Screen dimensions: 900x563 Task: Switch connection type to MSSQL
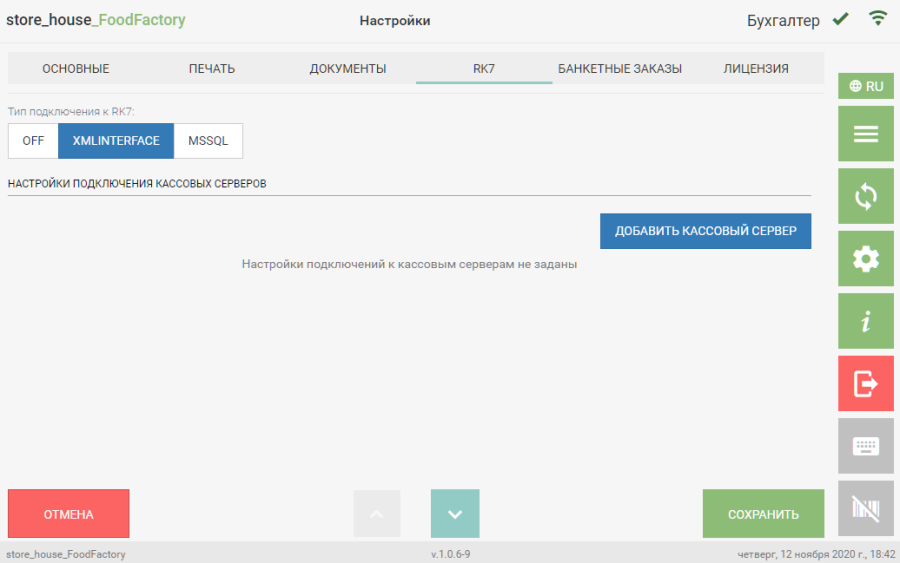coord(208,141)
